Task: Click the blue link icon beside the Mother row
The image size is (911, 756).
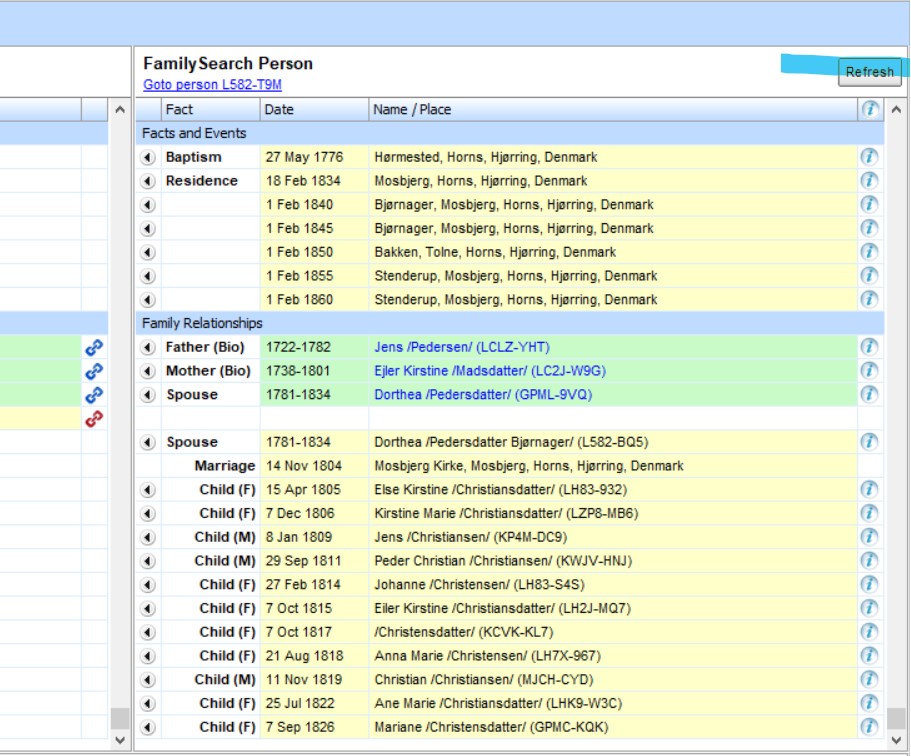Action: (x=94, y=371)
